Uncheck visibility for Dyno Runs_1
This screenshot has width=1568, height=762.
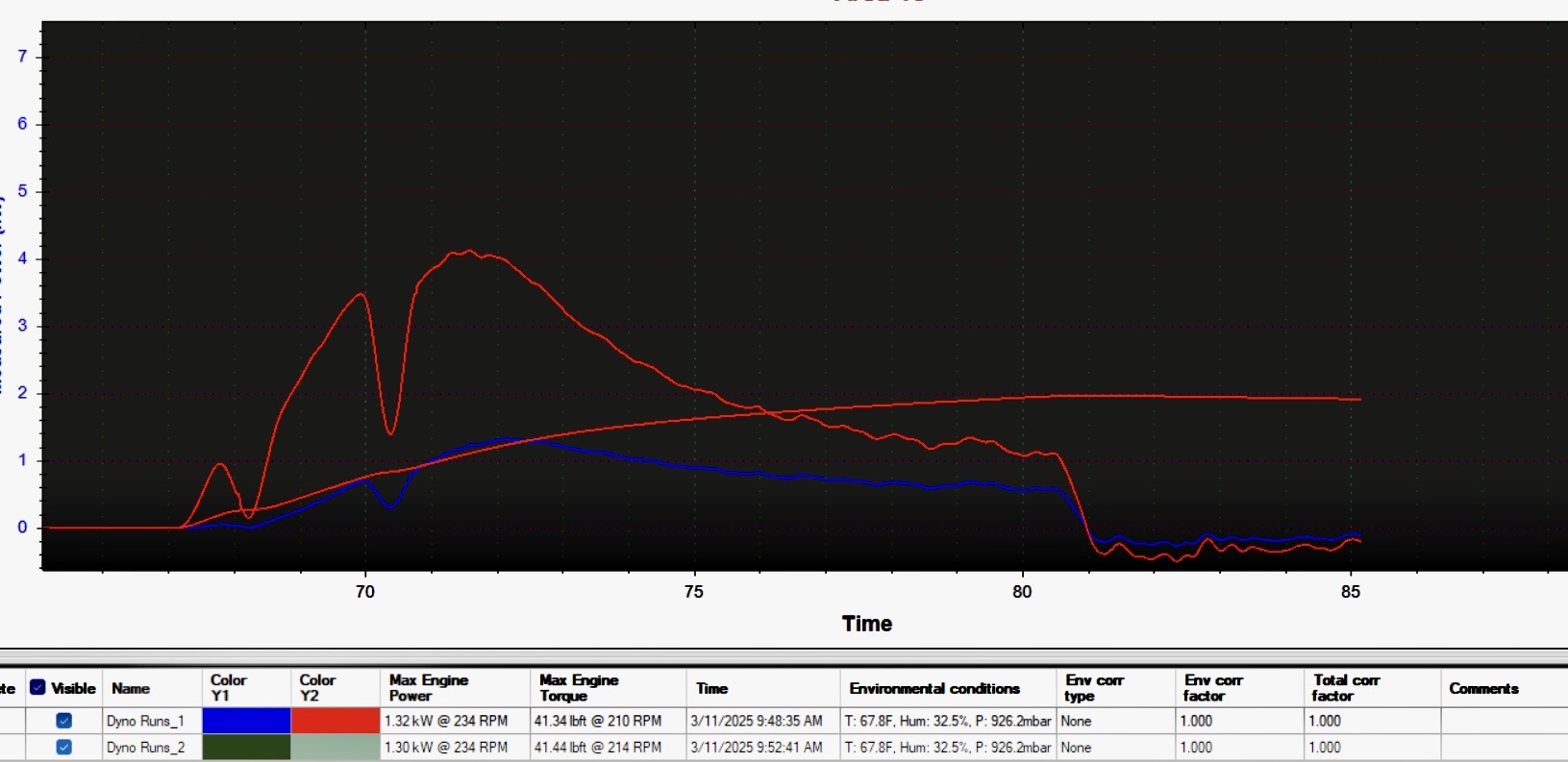tap(64, 721)
